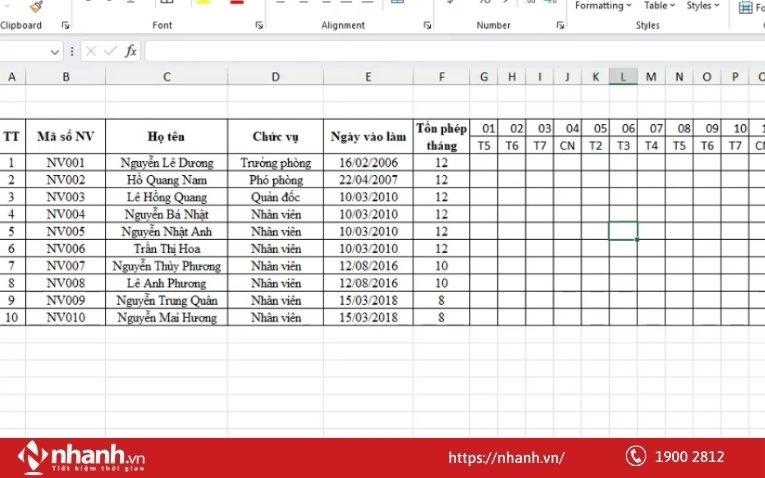Select cell containing NV010
Image resolution: width=765 pixels, height=478 pixels.
65,318
